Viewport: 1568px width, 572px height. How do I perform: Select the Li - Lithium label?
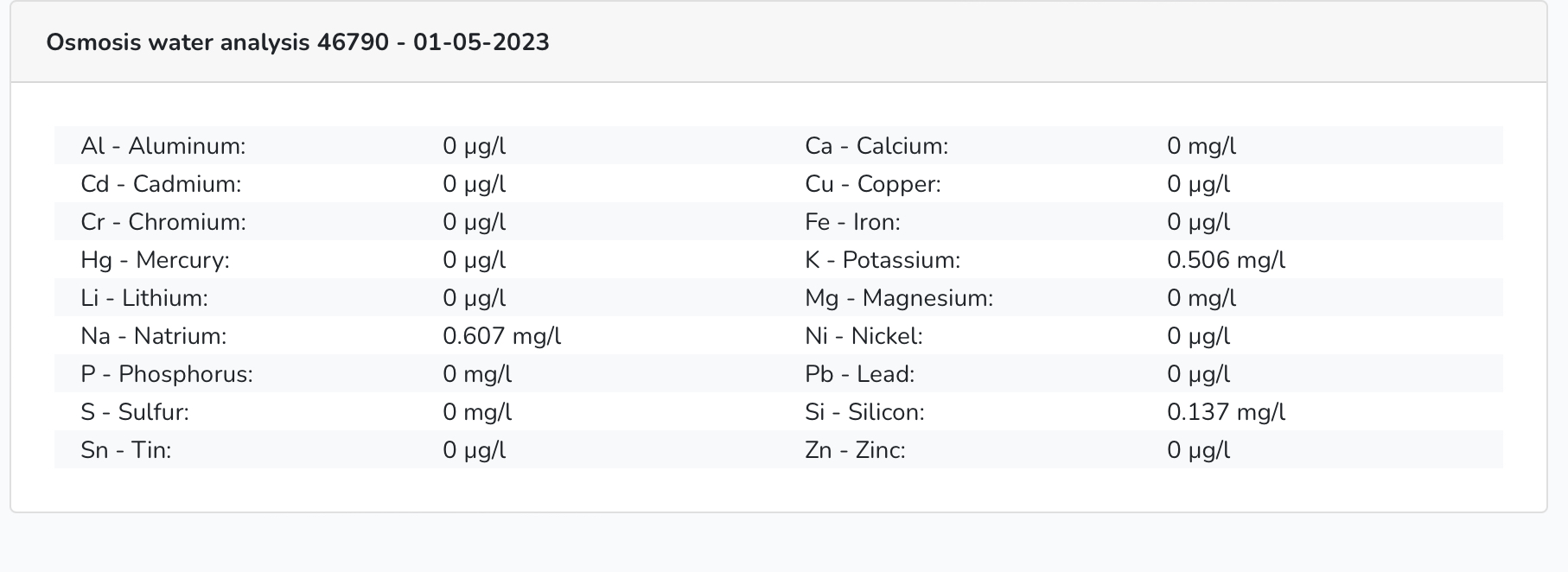(x=144, y=298)
